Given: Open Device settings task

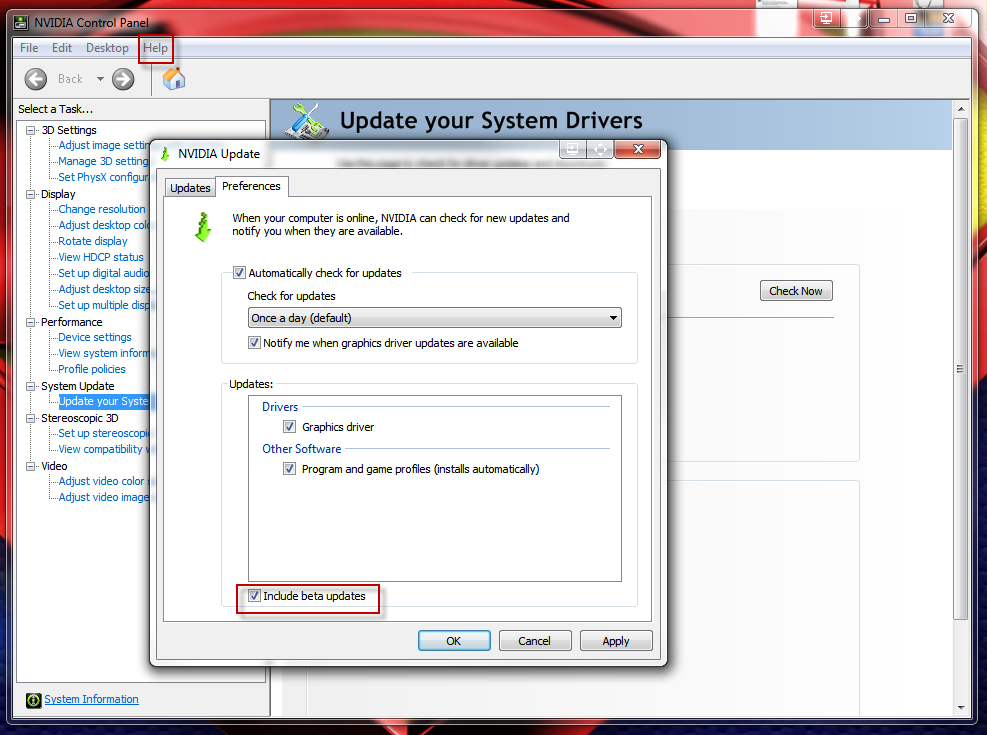Looking at the screenshot, I should click(x=95, y=337).
